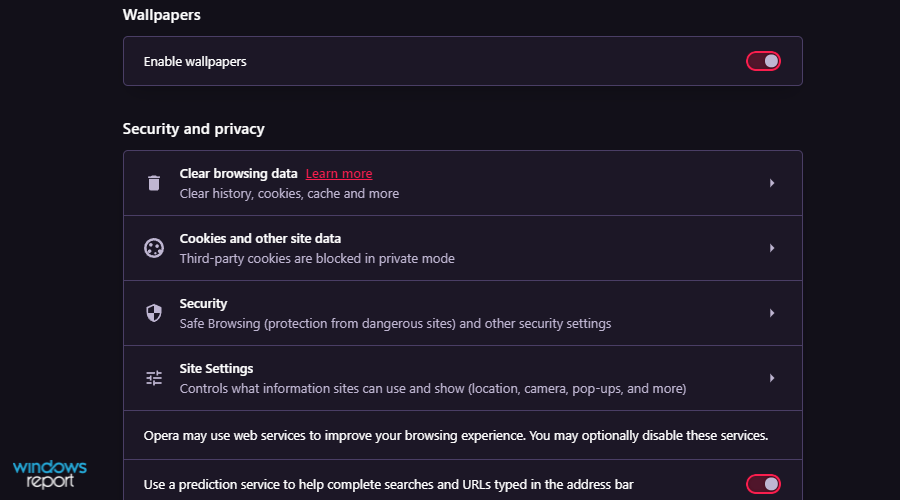
Task: Expand Cookies and other site data chevron
Action: 772,248
